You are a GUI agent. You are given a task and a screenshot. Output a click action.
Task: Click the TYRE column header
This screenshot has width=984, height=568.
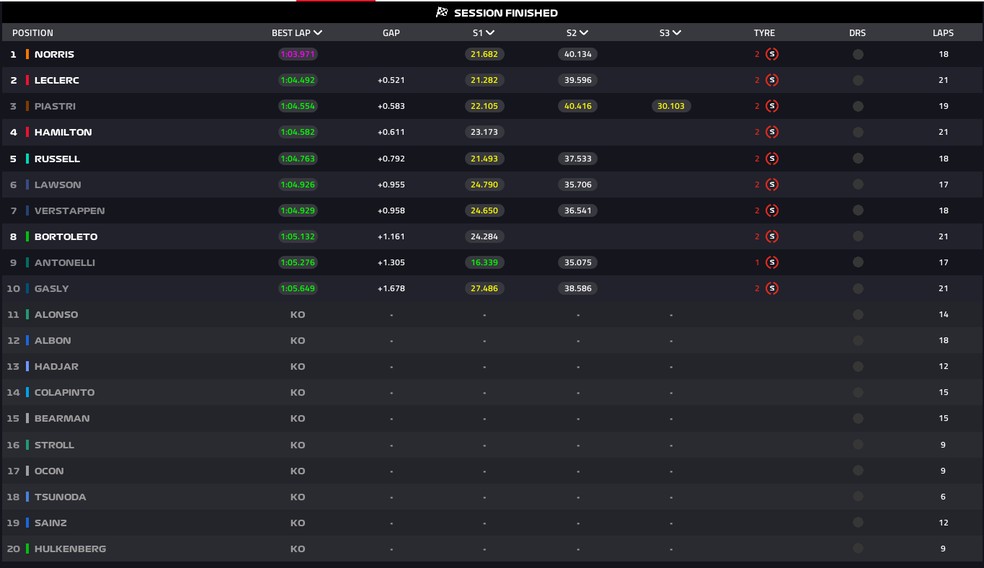pyautogui.click(x=764, y=33)
